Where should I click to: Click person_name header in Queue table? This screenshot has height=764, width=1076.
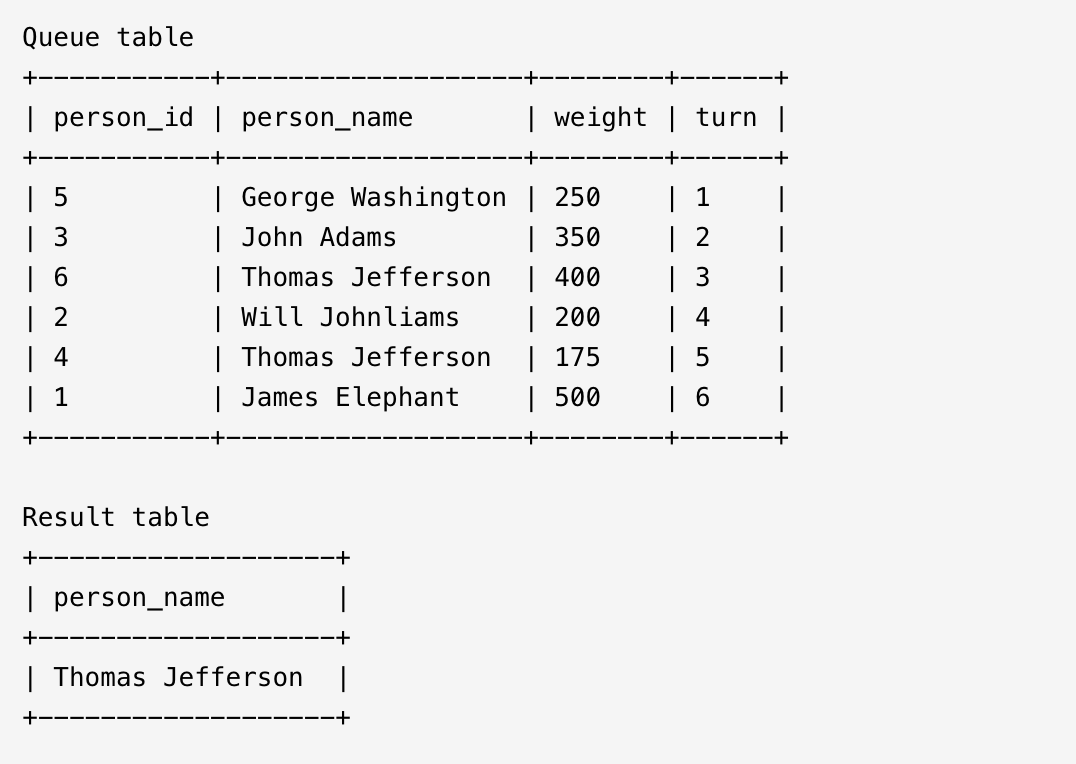tap(327, 118)
